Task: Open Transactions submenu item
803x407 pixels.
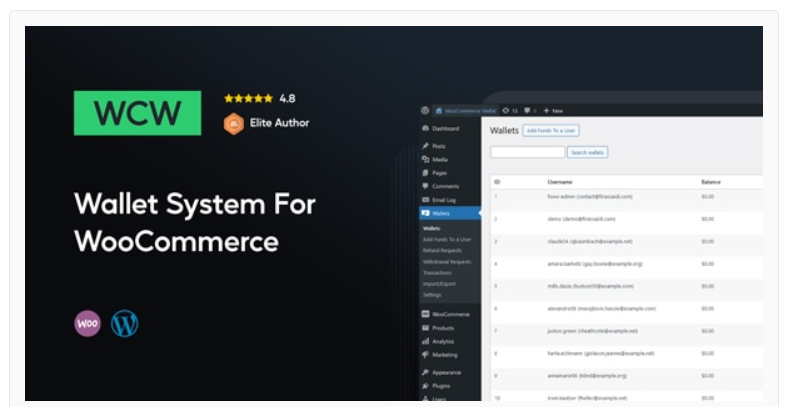Action: pyautogui.click(x=437, y=273)
